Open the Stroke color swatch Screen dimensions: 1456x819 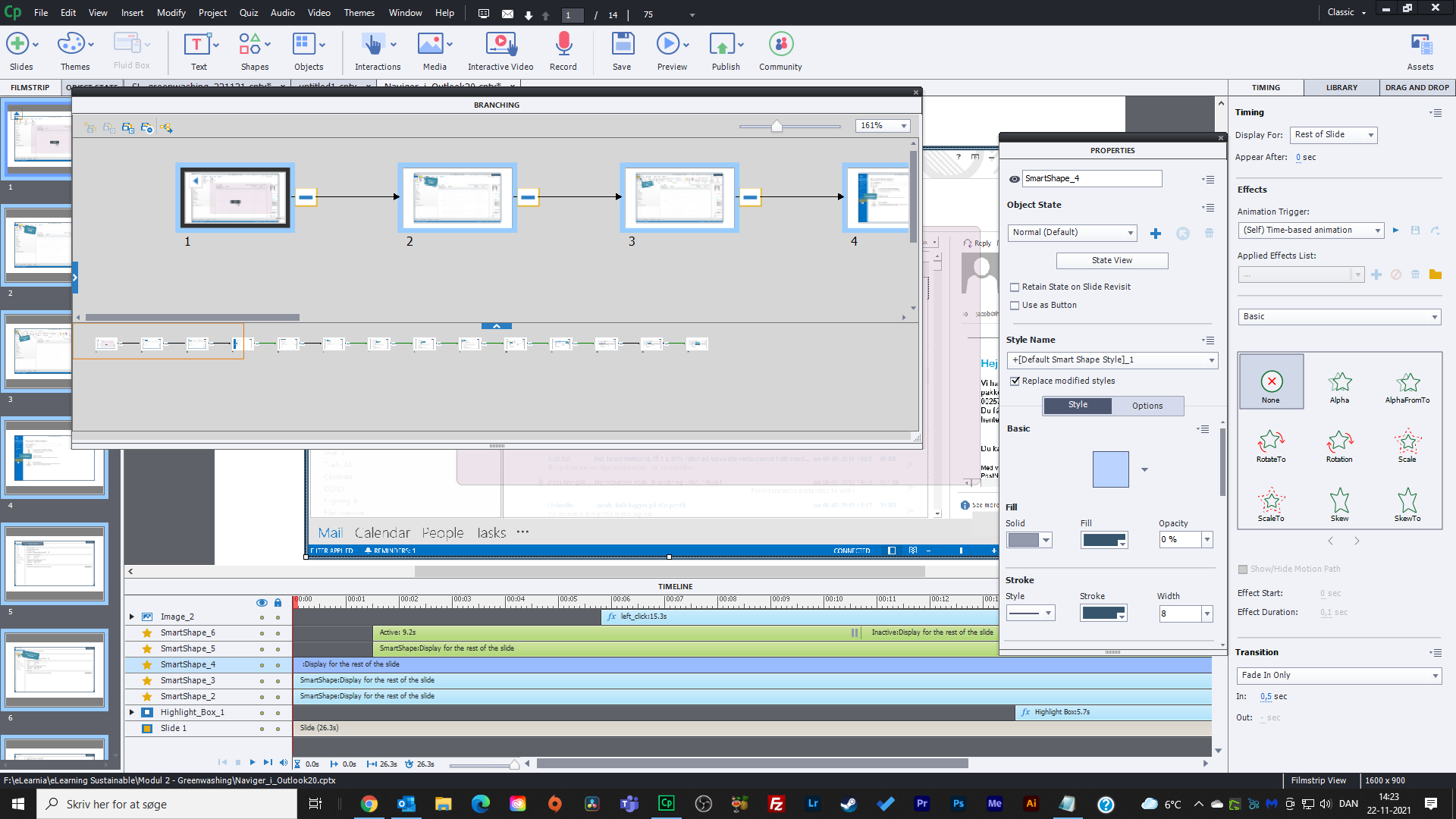point(1103,613)
